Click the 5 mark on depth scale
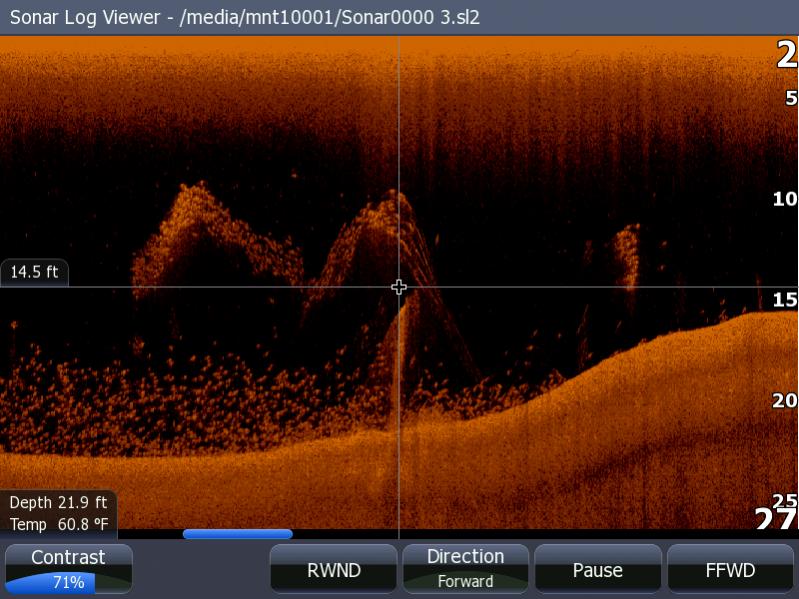This screenshot has width=799, height=599. [791, 98]
